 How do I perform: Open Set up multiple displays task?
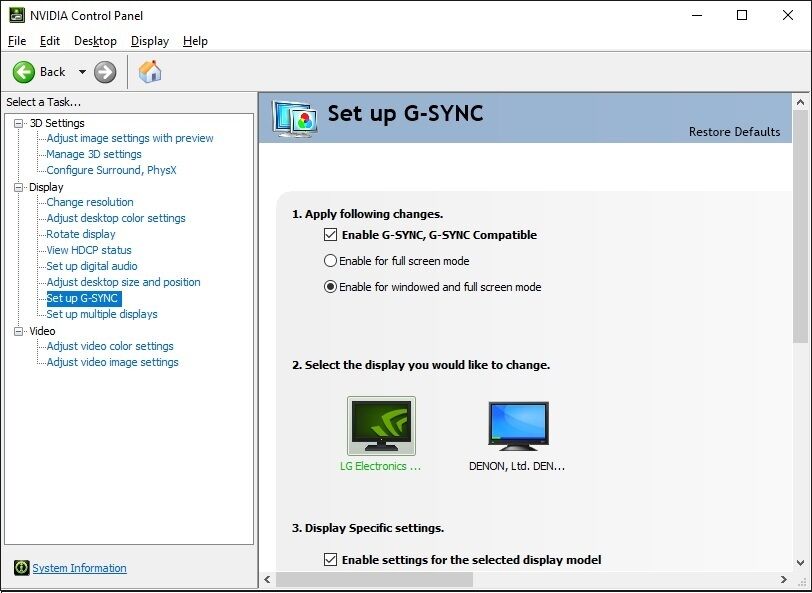102,314
